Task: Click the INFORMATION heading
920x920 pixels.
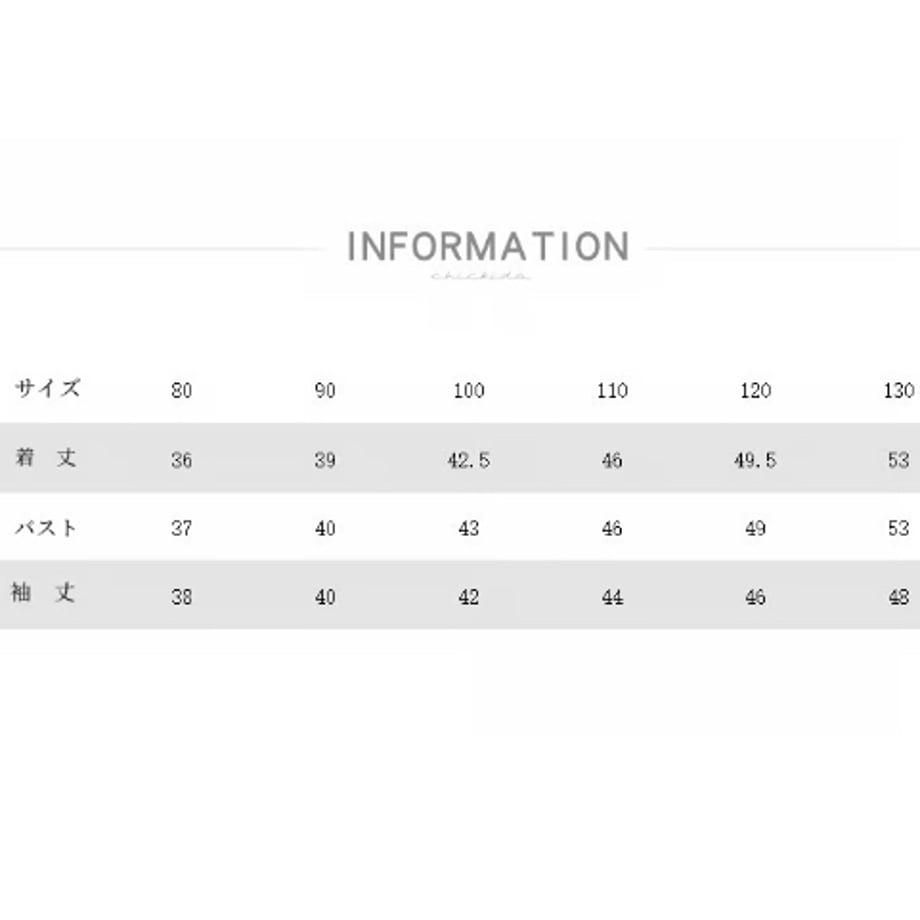Action: [488, 246]
